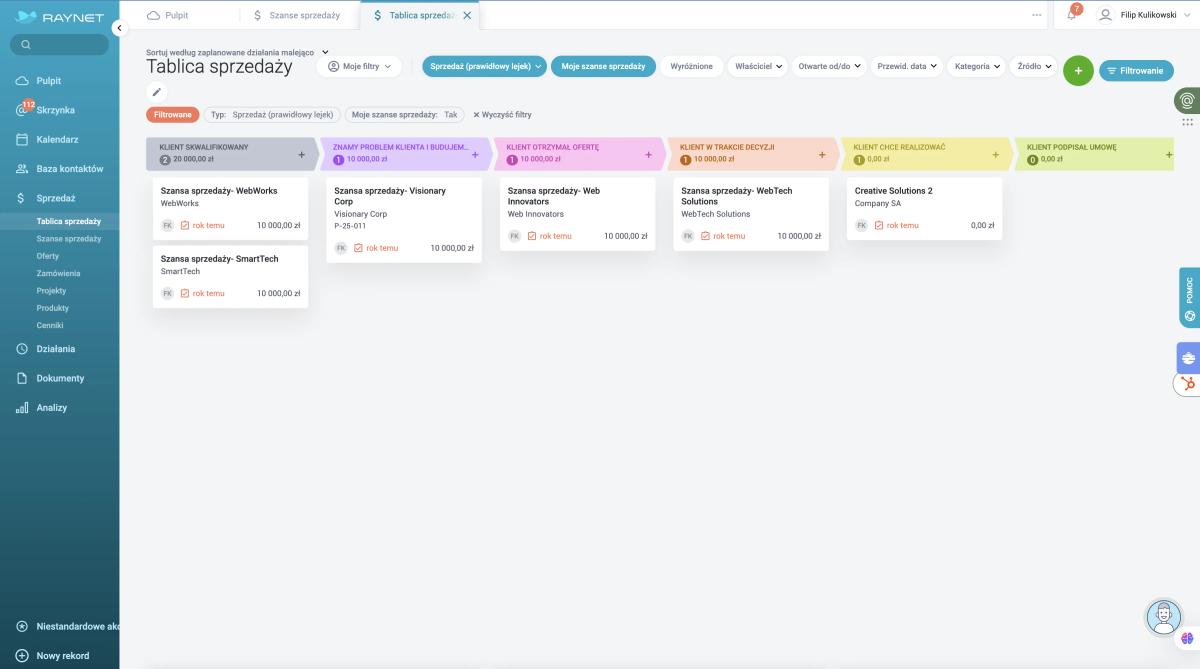Click the activity checkbox icon on the Visionary Corp card
This screenshot has width=1200, height=669.
[x=358, y=248]
